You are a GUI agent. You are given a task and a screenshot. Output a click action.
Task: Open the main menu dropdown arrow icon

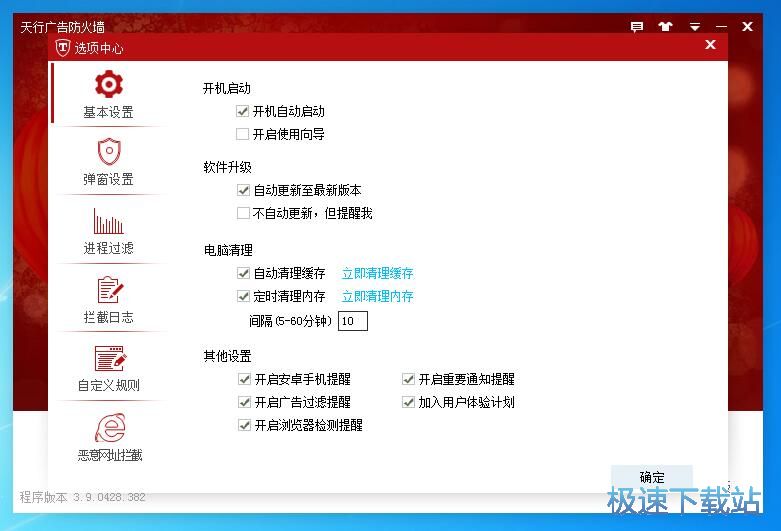695,27
